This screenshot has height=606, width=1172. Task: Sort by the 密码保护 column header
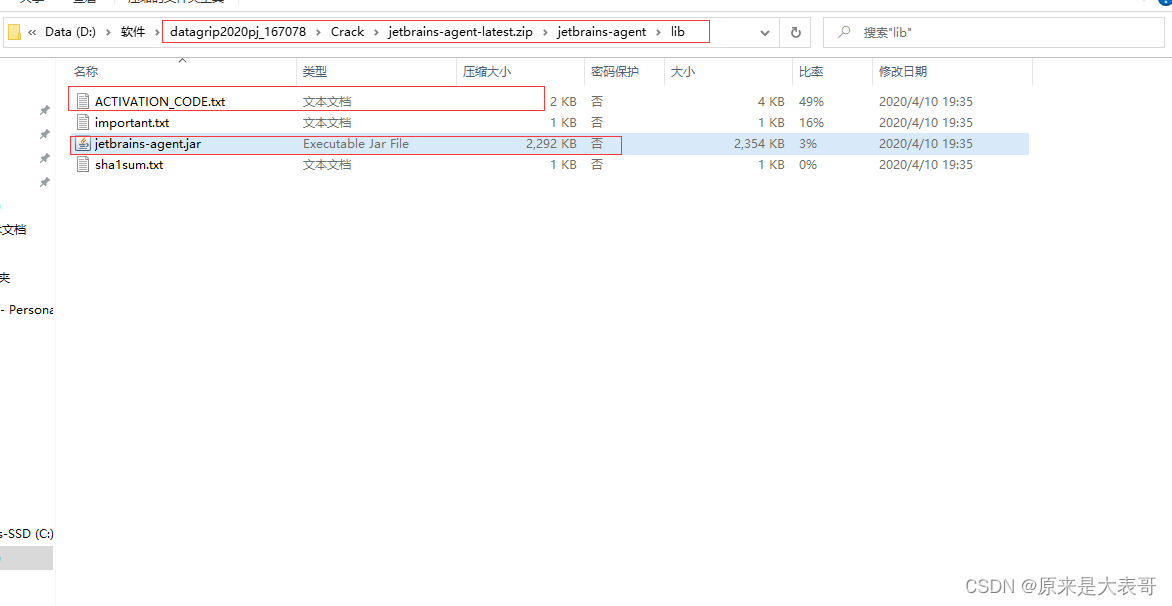tap(615, 72)
